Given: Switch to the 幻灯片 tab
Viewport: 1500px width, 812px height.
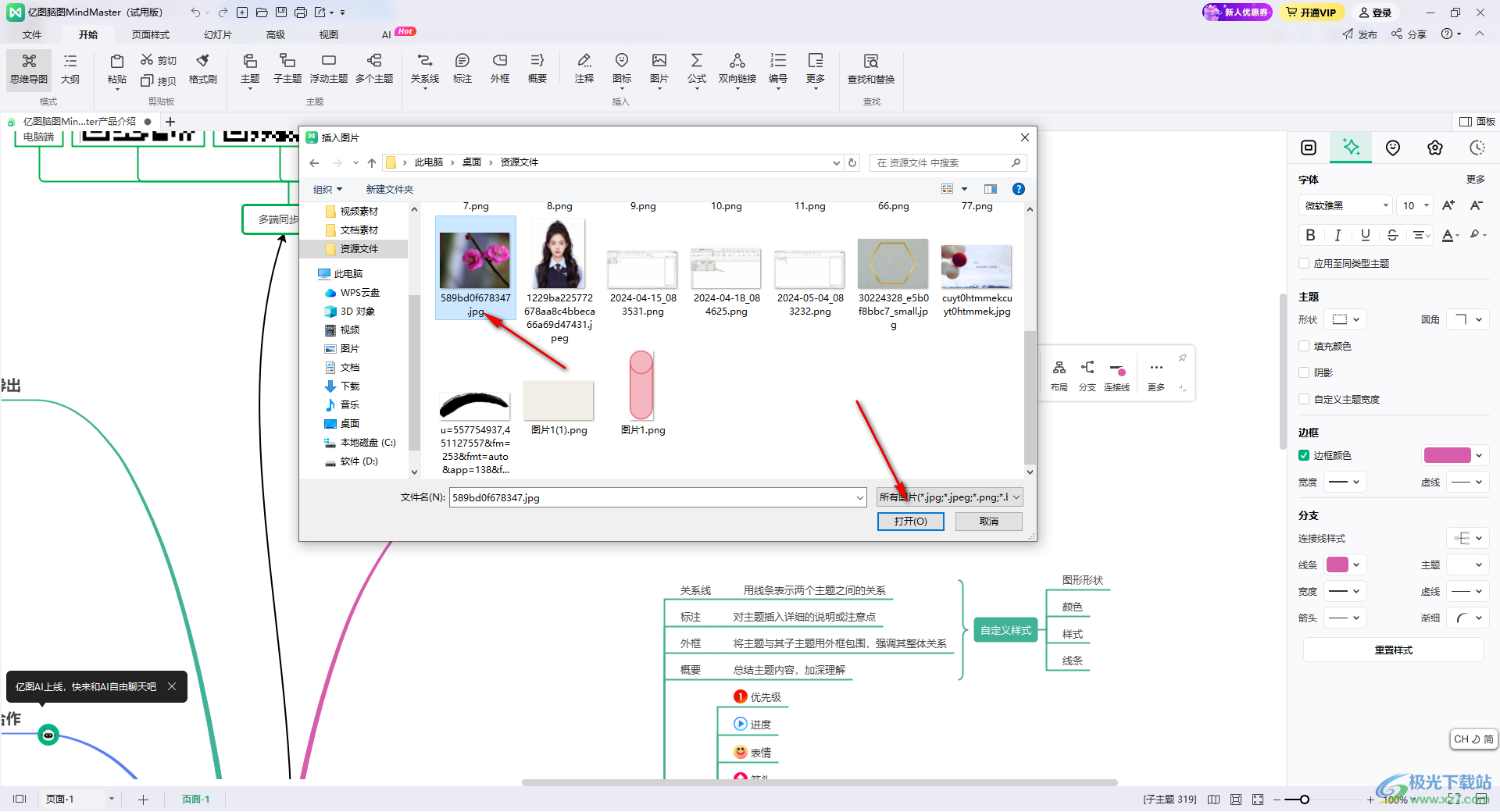Looking at the screenshot, I should 218,34.
